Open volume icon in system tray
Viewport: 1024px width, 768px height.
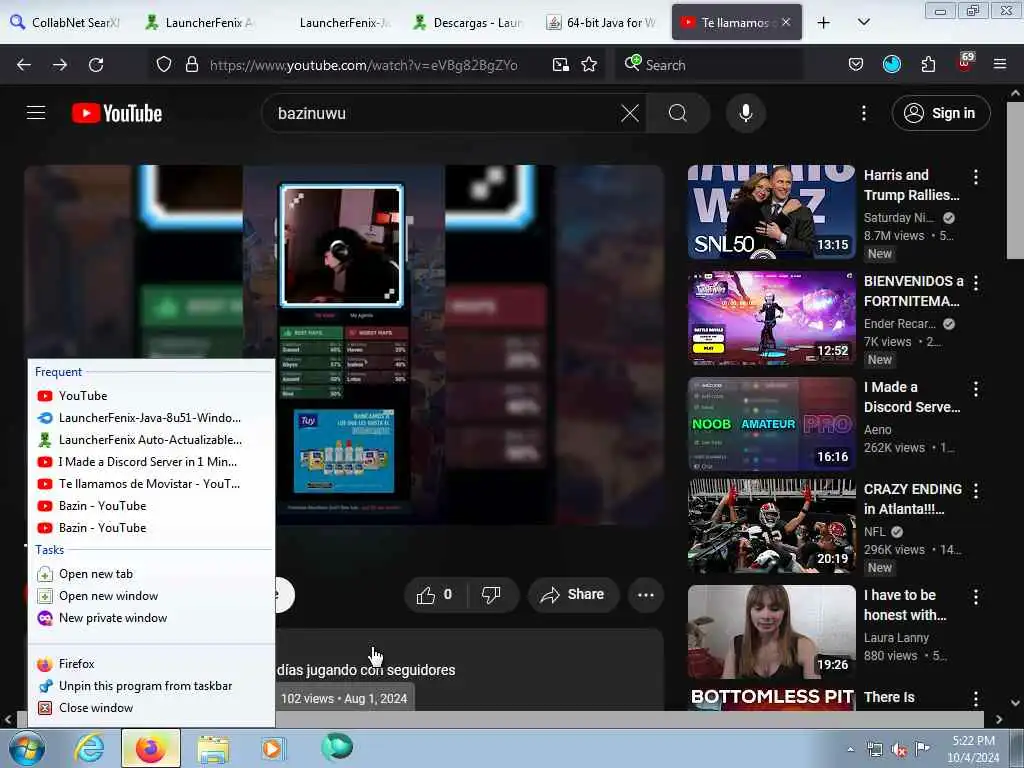pyautogui.click(x=899, y=749)
